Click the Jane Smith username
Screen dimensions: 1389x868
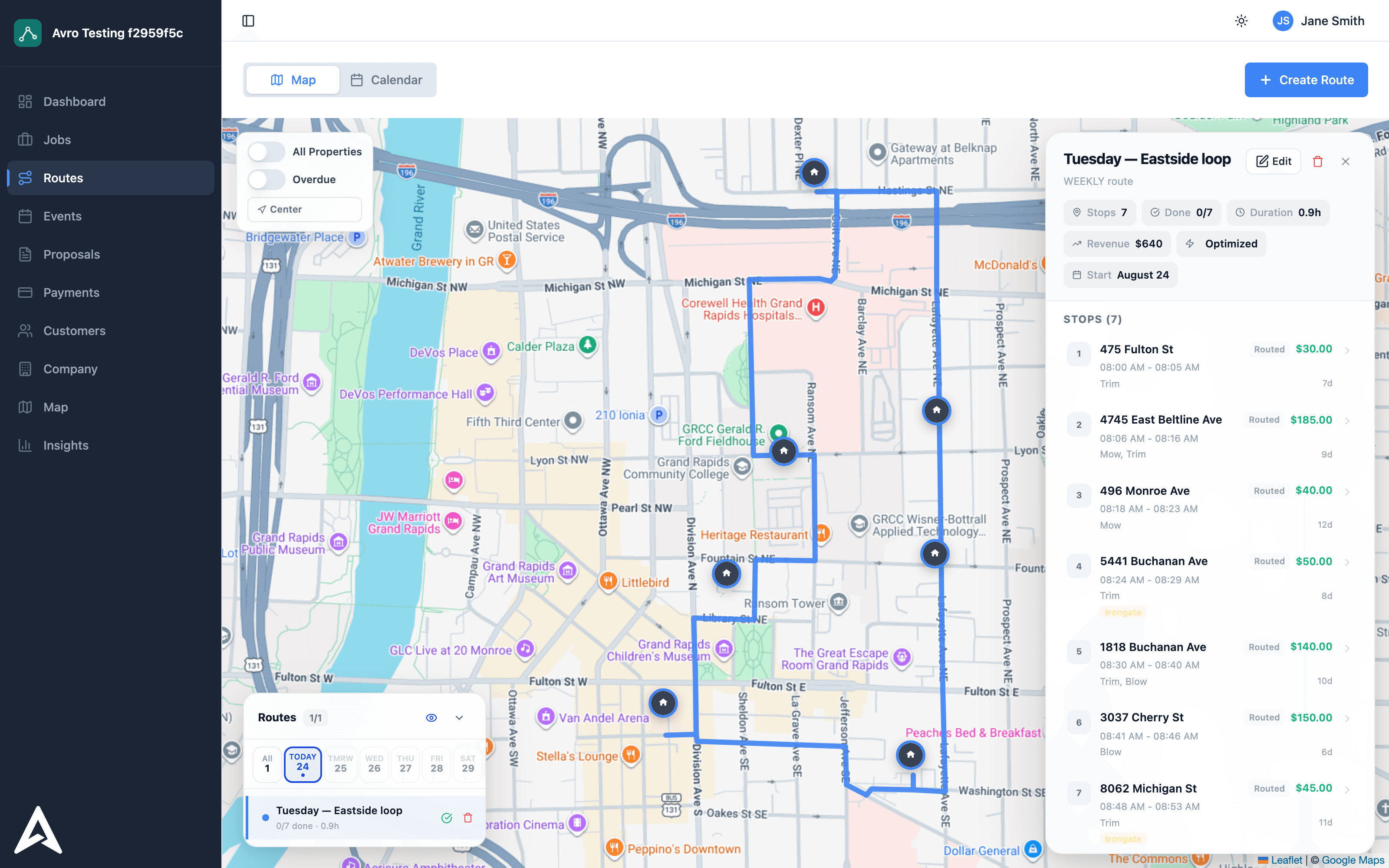(x=1332, y=21)
